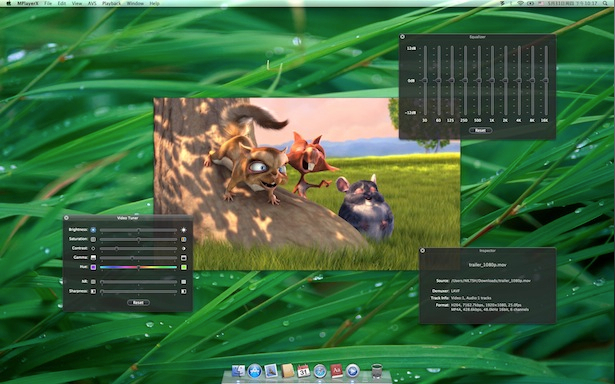Viewport: 615px width, 384px height.
Task: Click the gamma minimum icon beside Gamma
Action: 93,258
